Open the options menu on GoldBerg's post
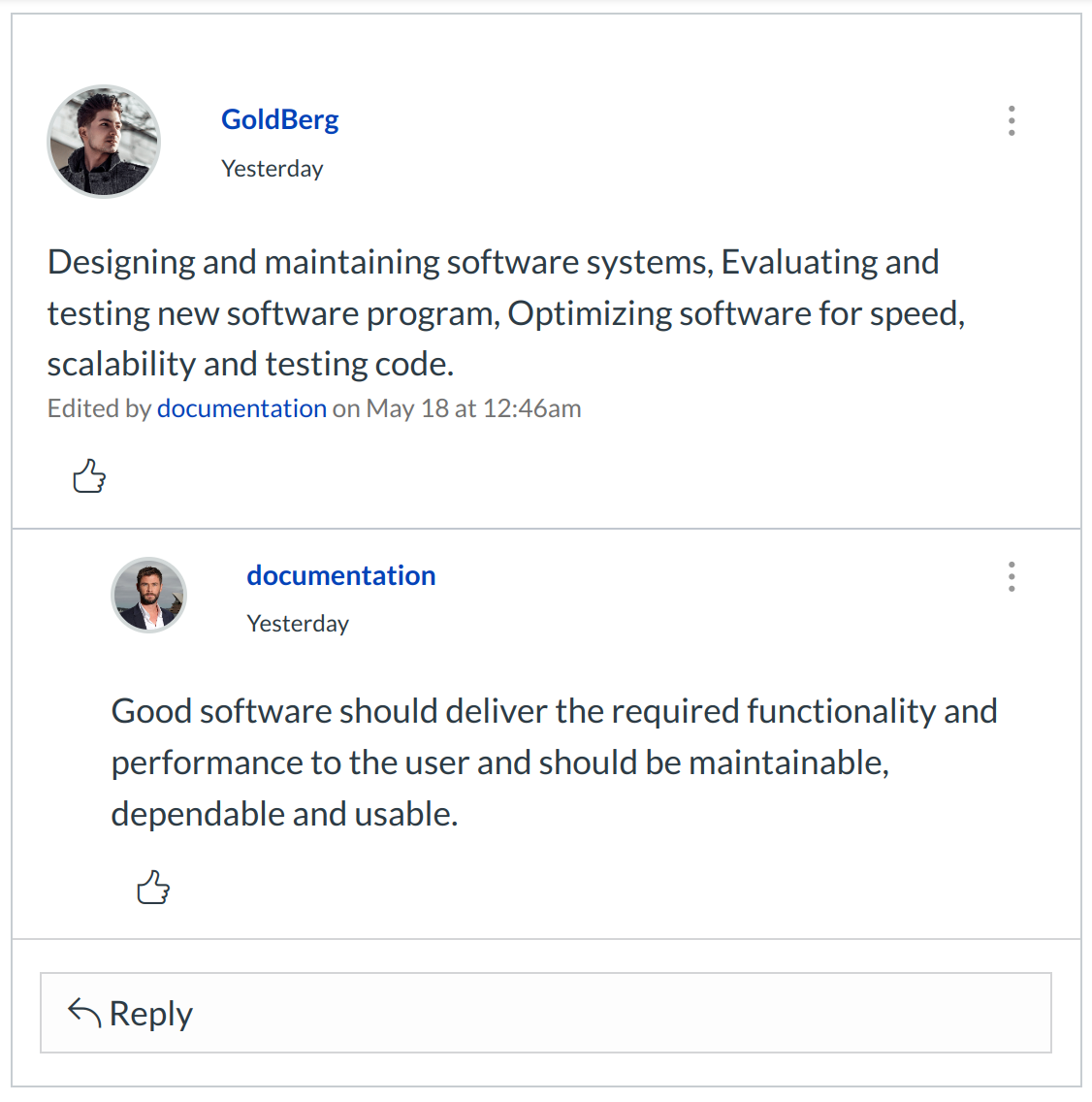Viewport: 1092px width, 1102px height. point(1012,121)
